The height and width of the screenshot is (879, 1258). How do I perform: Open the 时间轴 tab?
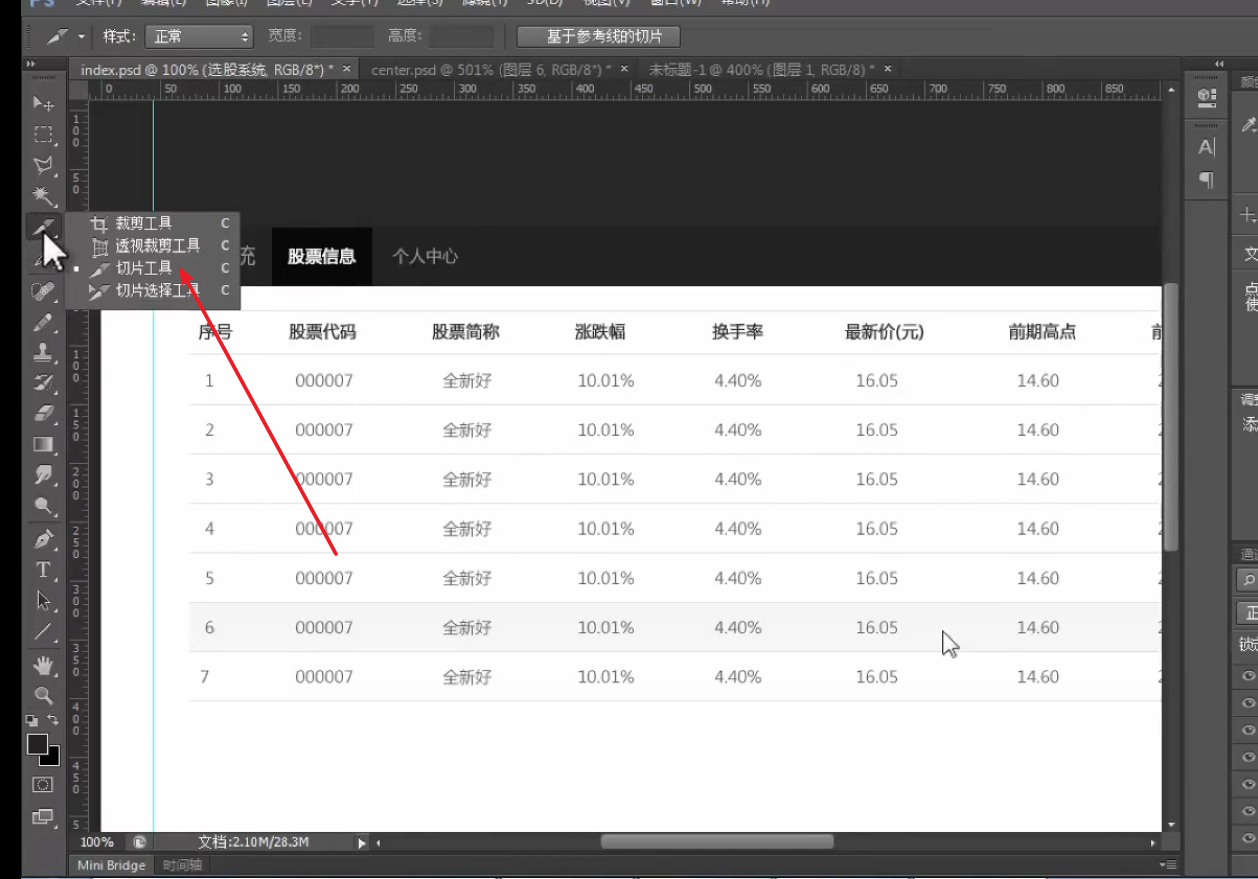coord(182,865)
